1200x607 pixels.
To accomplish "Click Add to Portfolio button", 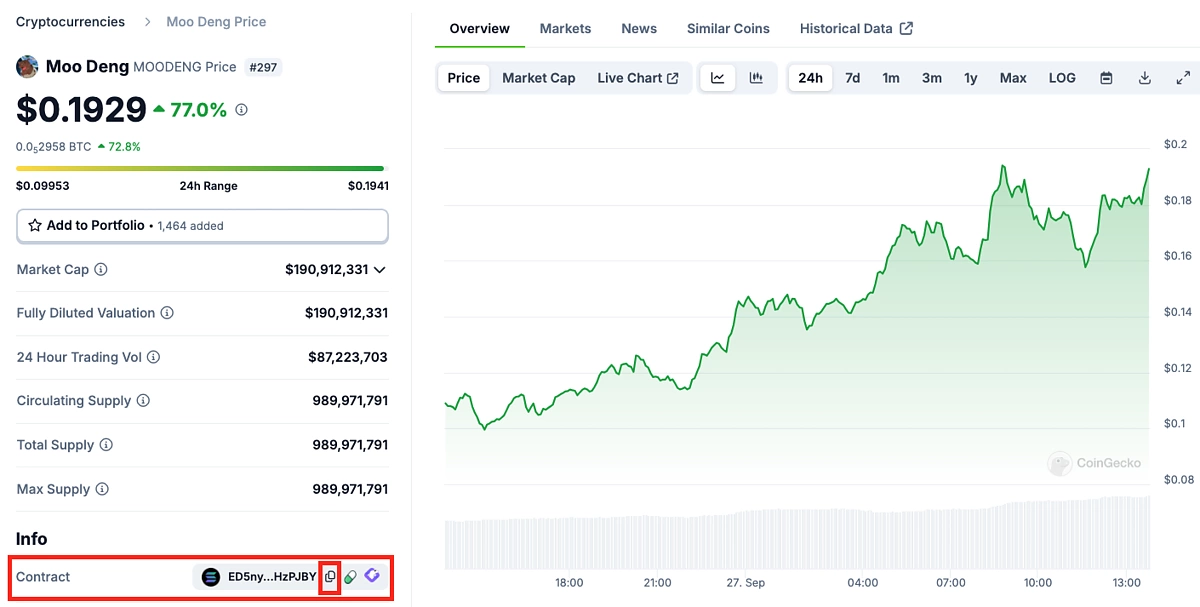I will 202,226.
